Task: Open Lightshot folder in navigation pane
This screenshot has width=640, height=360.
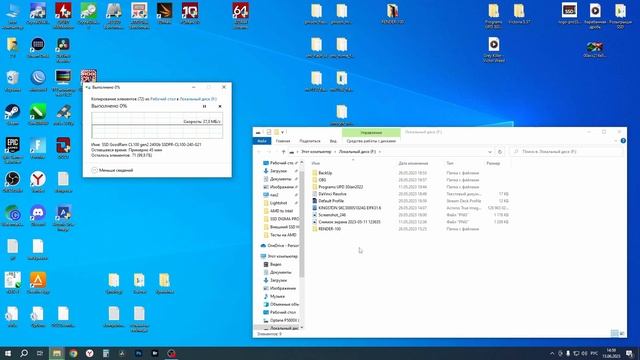Action: 278,203
